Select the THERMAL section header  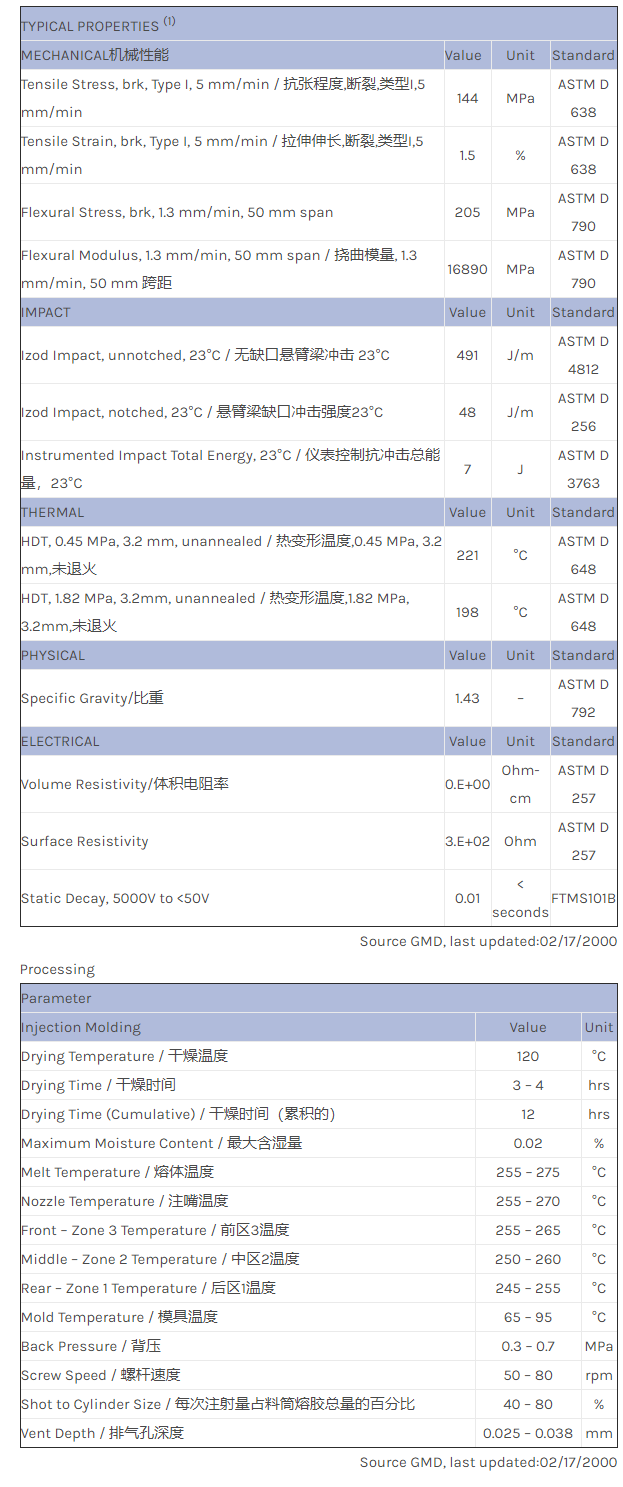(x=50, y=512)
